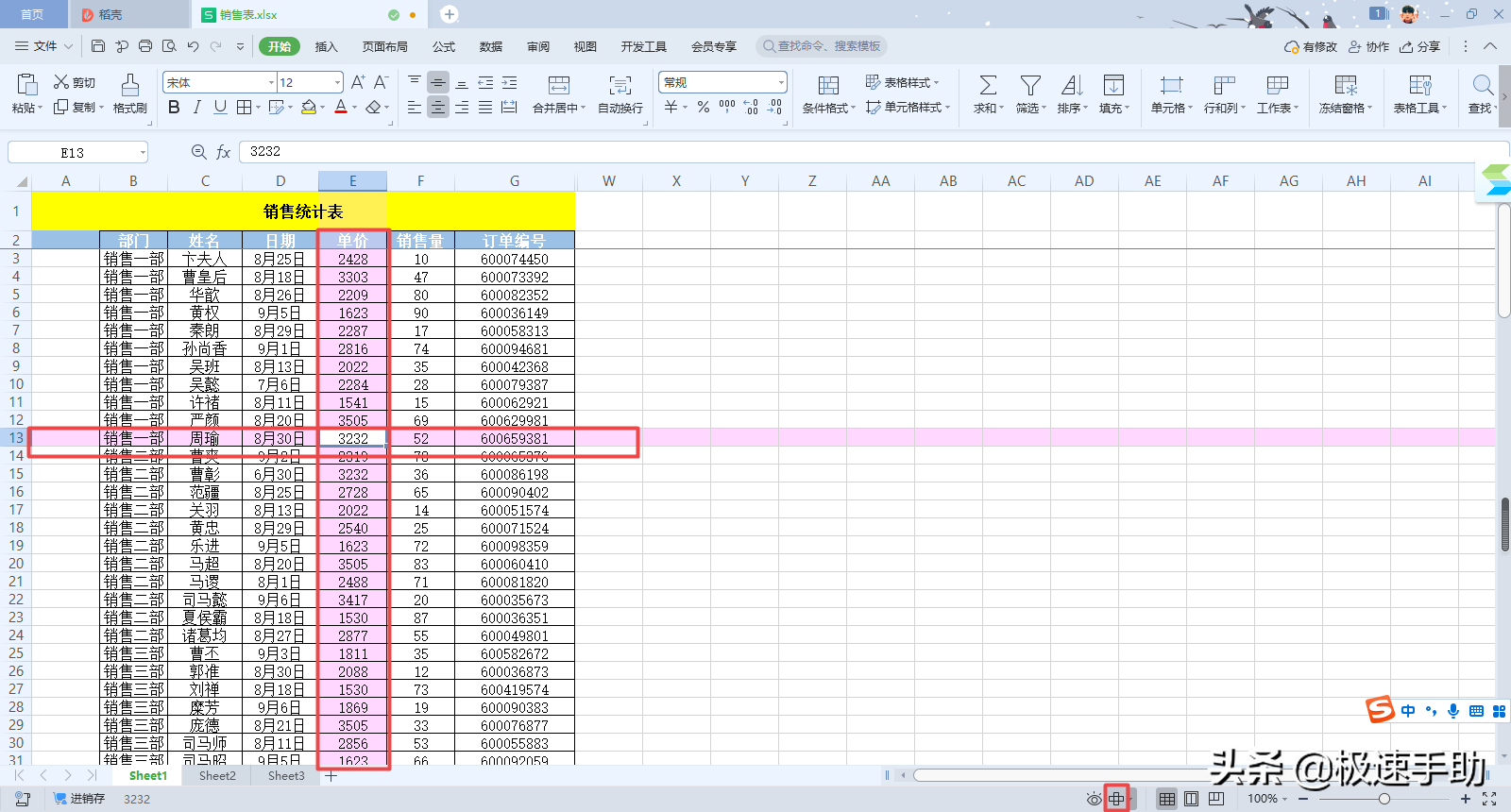The image size is (1511, 812).
Task: Collapse the ribbon with top-right chevron
Action: point(1490,46)
